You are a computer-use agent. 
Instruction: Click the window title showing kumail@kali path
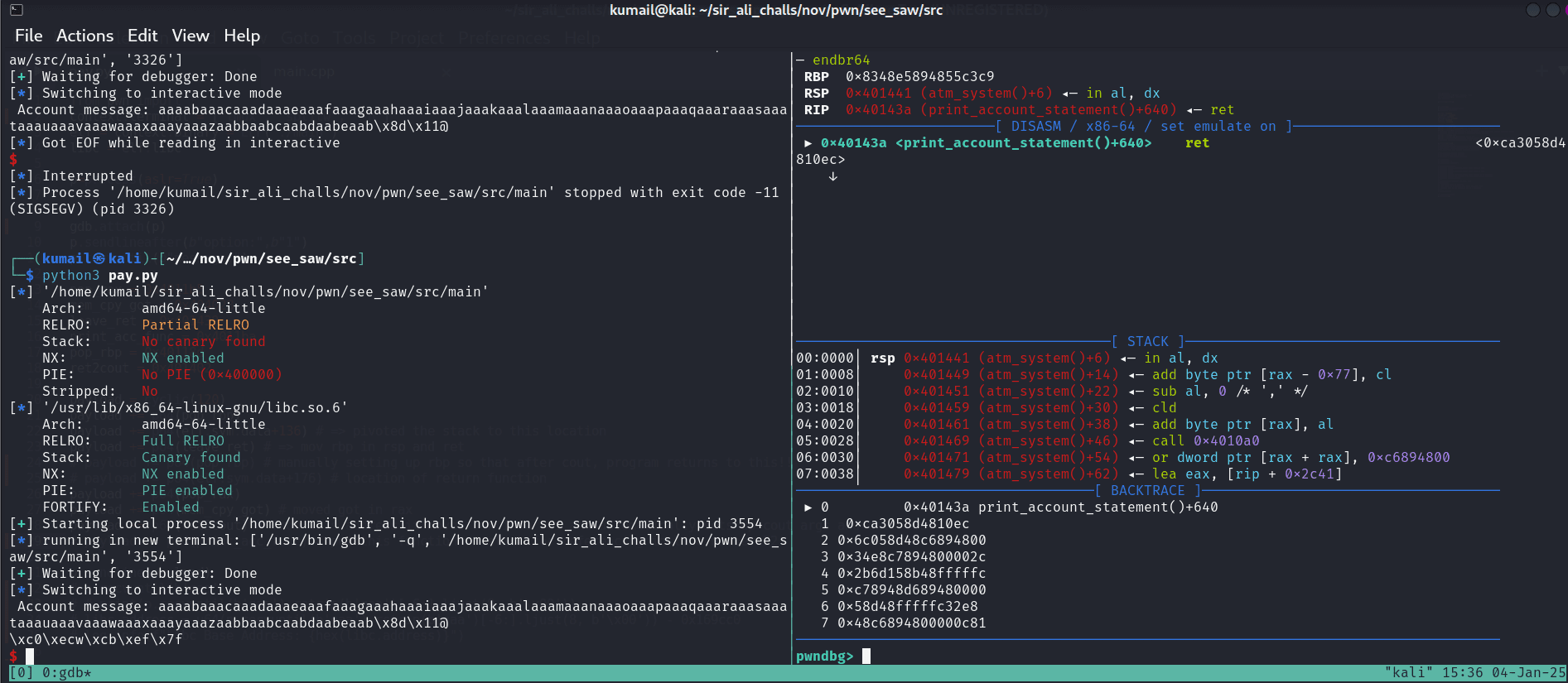point(775,10)
